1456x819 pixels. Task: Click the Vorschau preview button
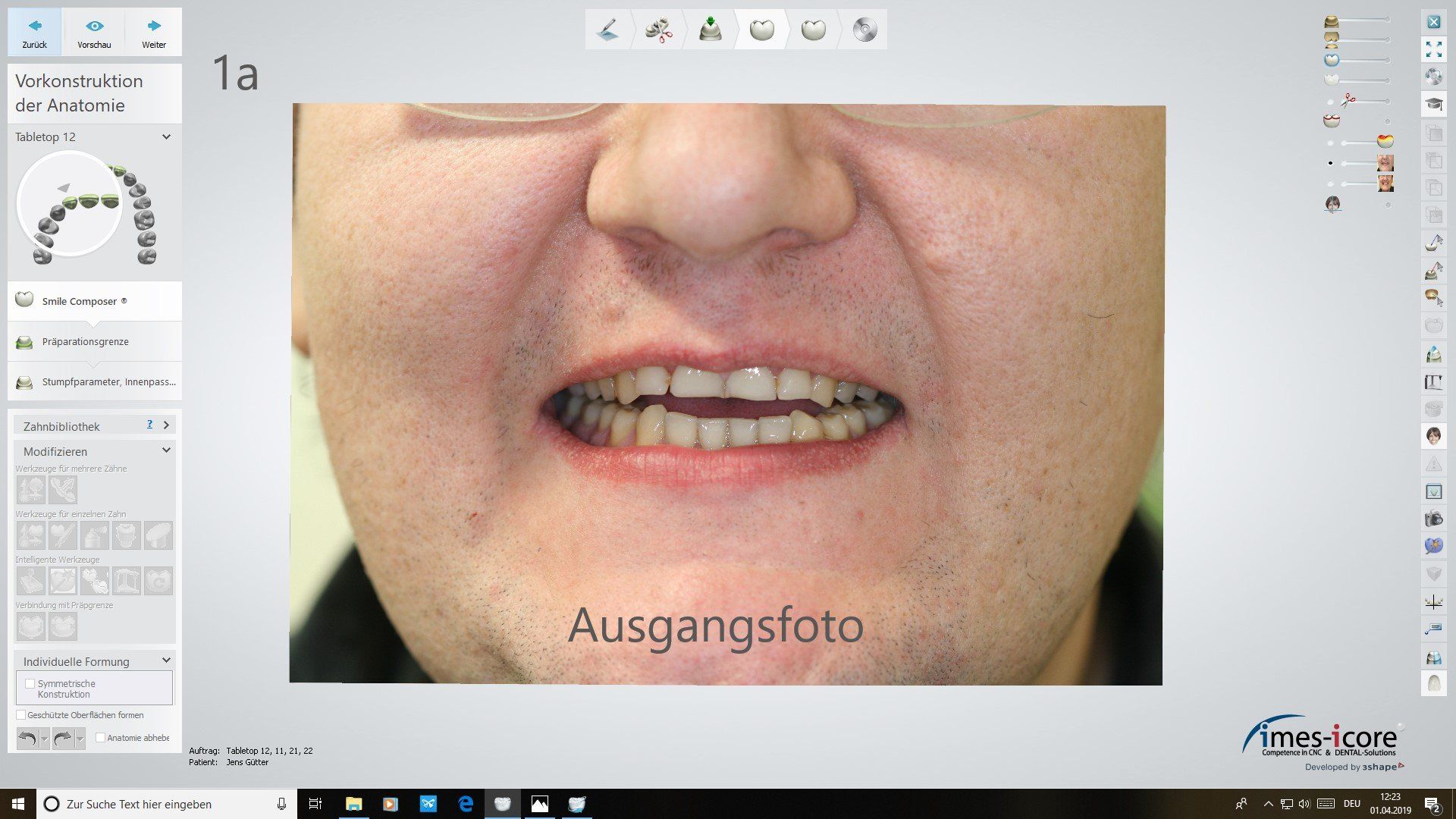[94, 33]
